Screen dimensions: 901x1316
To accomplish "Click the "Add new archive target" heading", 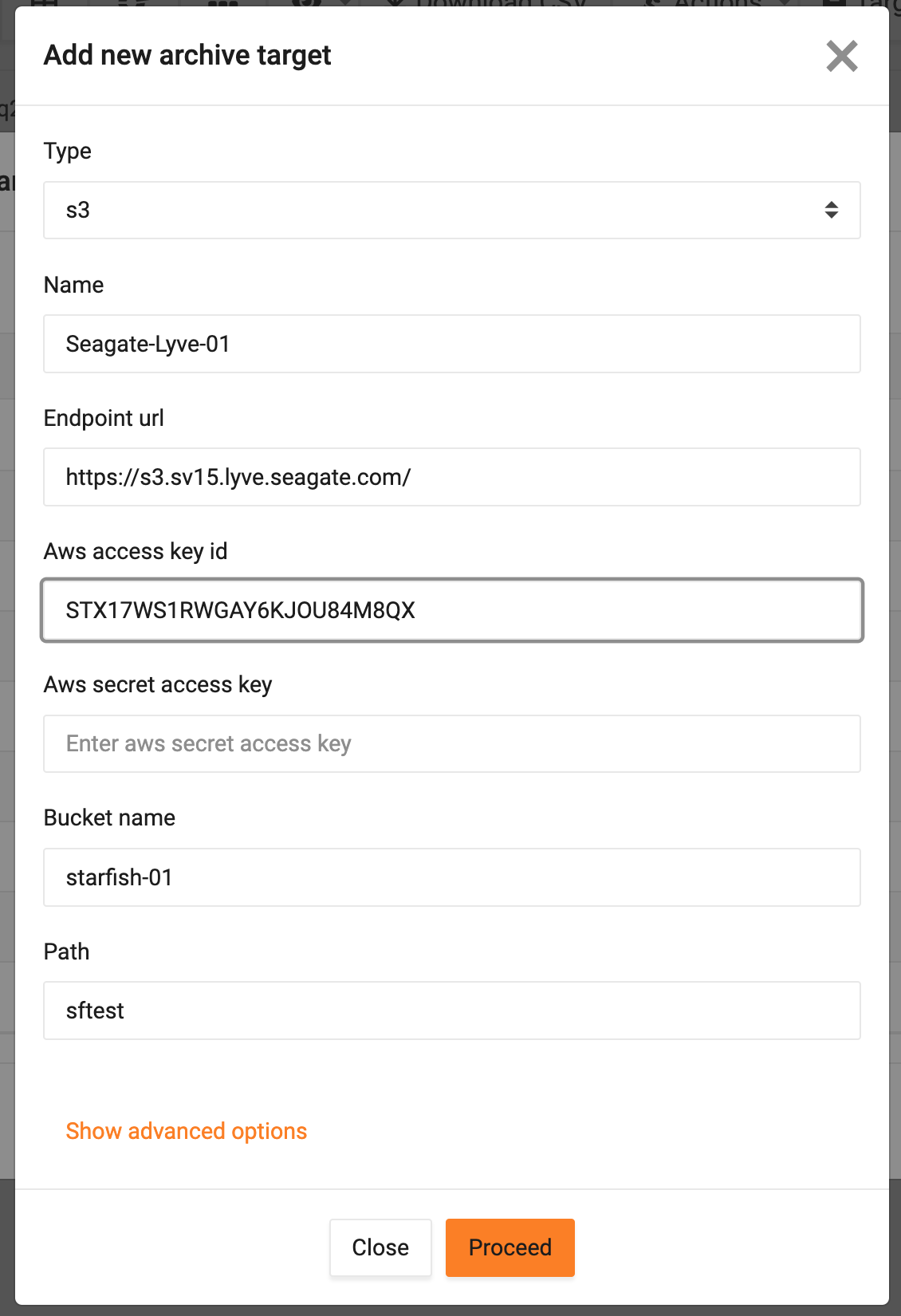I will click(187, 55).
